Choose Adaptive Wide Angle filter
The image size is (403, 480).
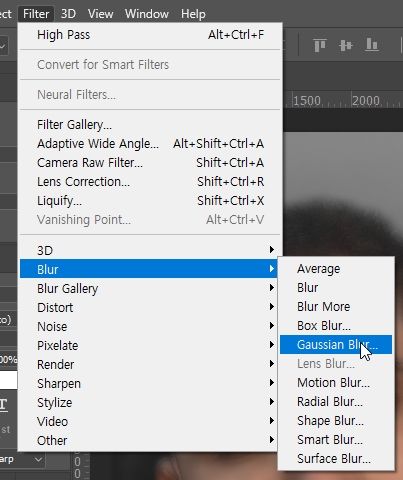tap(150, 144)
